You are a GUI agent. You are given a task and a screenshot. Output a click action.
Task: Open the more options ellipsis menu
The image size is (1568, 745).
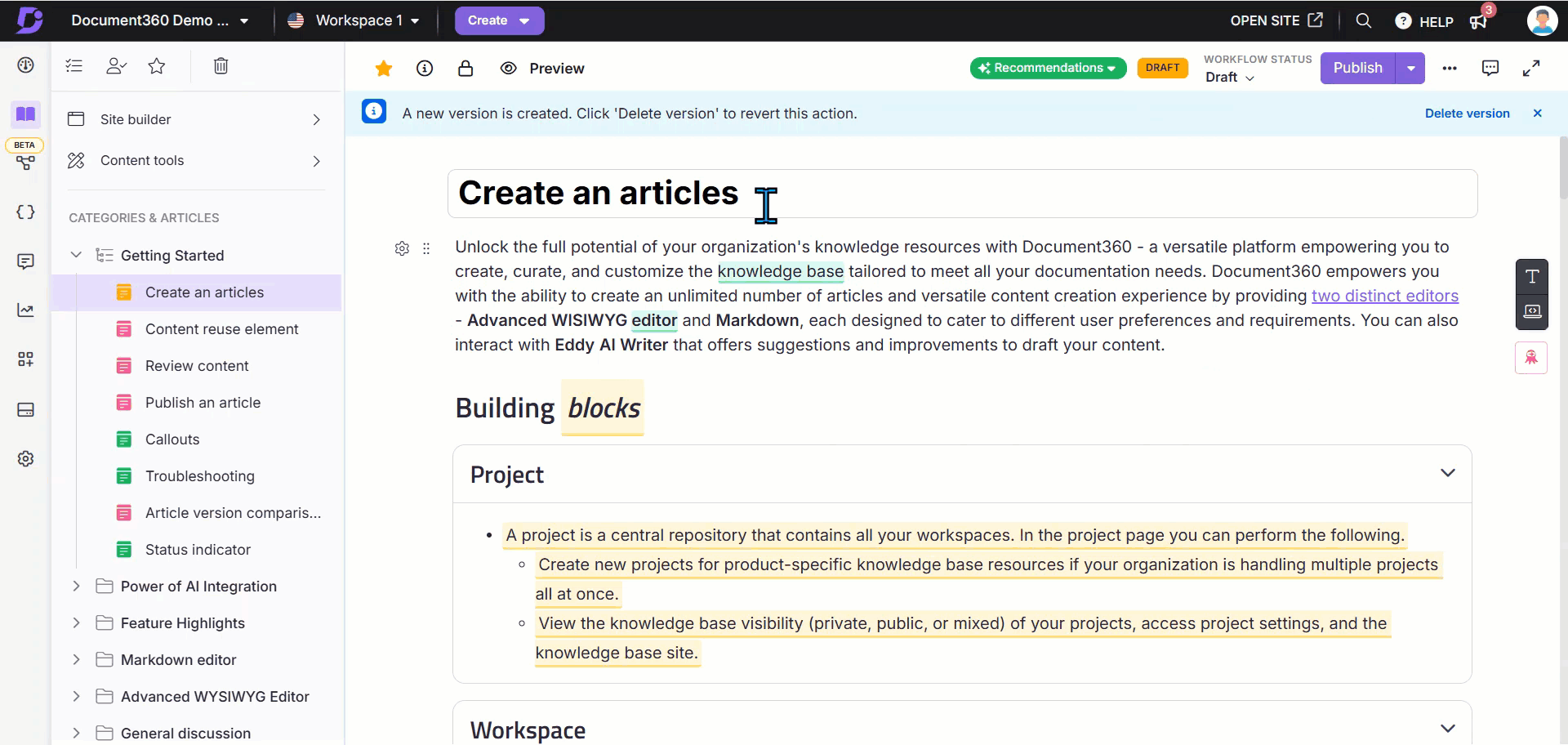point(1450,69)
